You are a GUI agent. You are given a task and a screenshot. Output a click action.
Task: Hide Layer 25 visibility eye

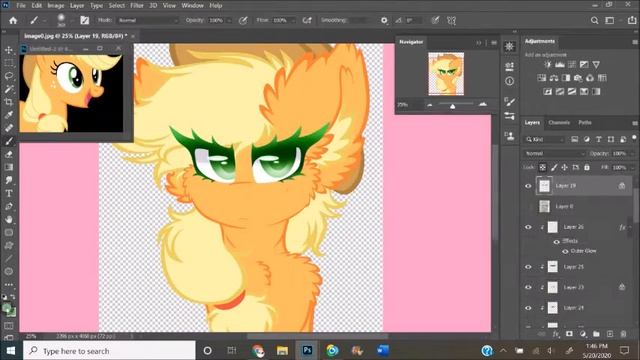pyautogui.click(x=528, y=267)
